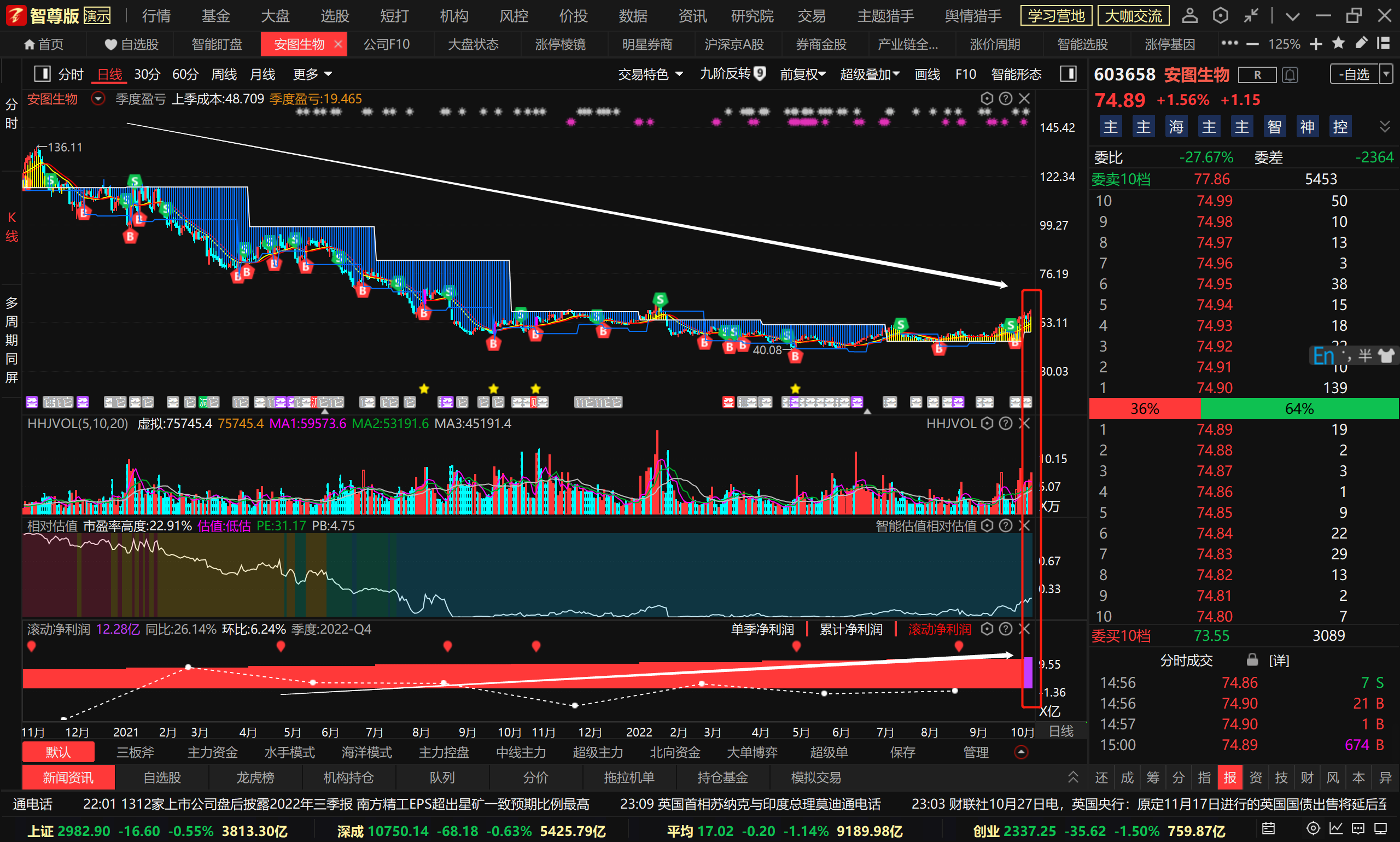Open settings of 智能估值相对估值 panel
This screenshot has width=1400, height=842.
point(987,525)
